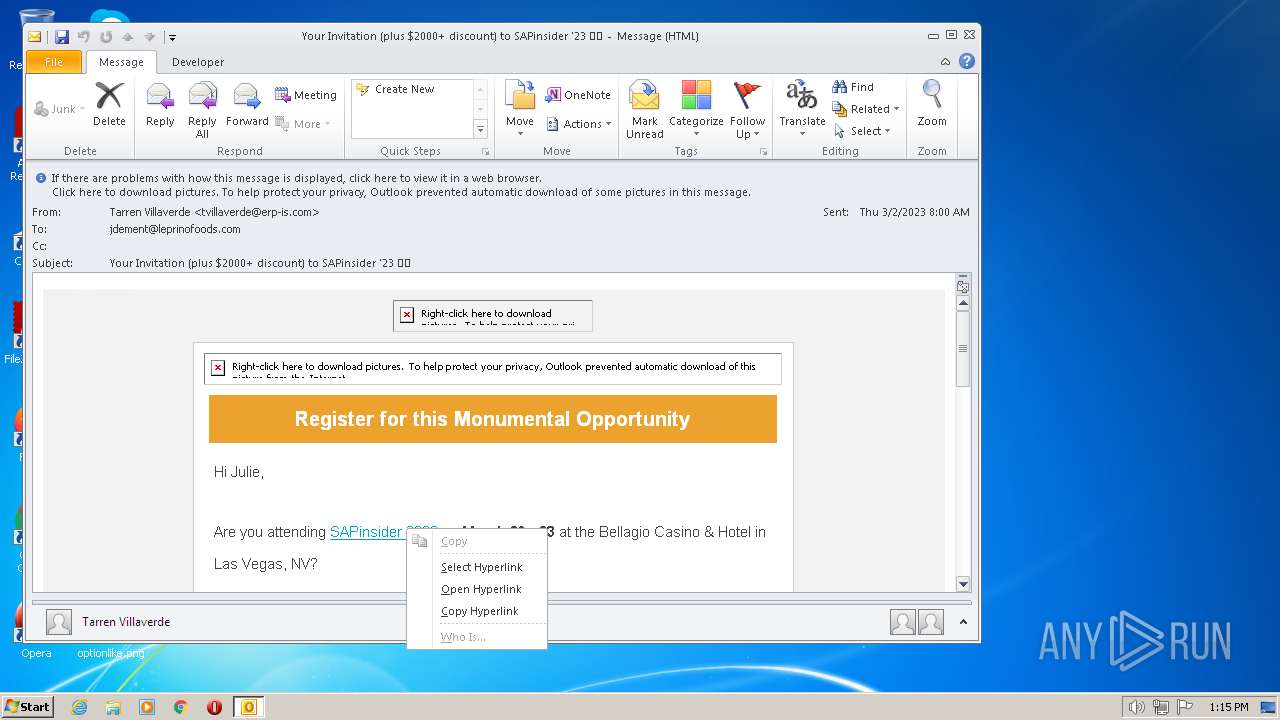Select the Message tab
This screenshot has height=720, width=1280.
(121, 62)
